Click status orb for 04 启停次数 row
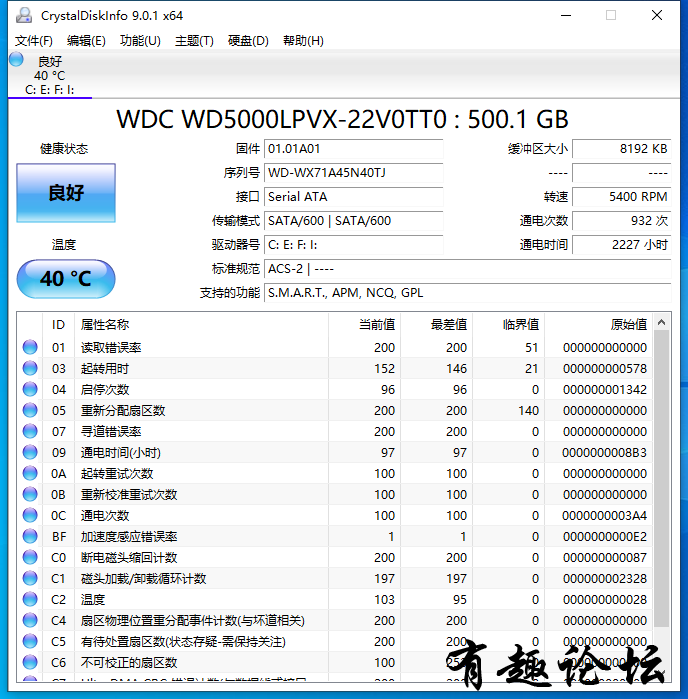 point(30,389)
